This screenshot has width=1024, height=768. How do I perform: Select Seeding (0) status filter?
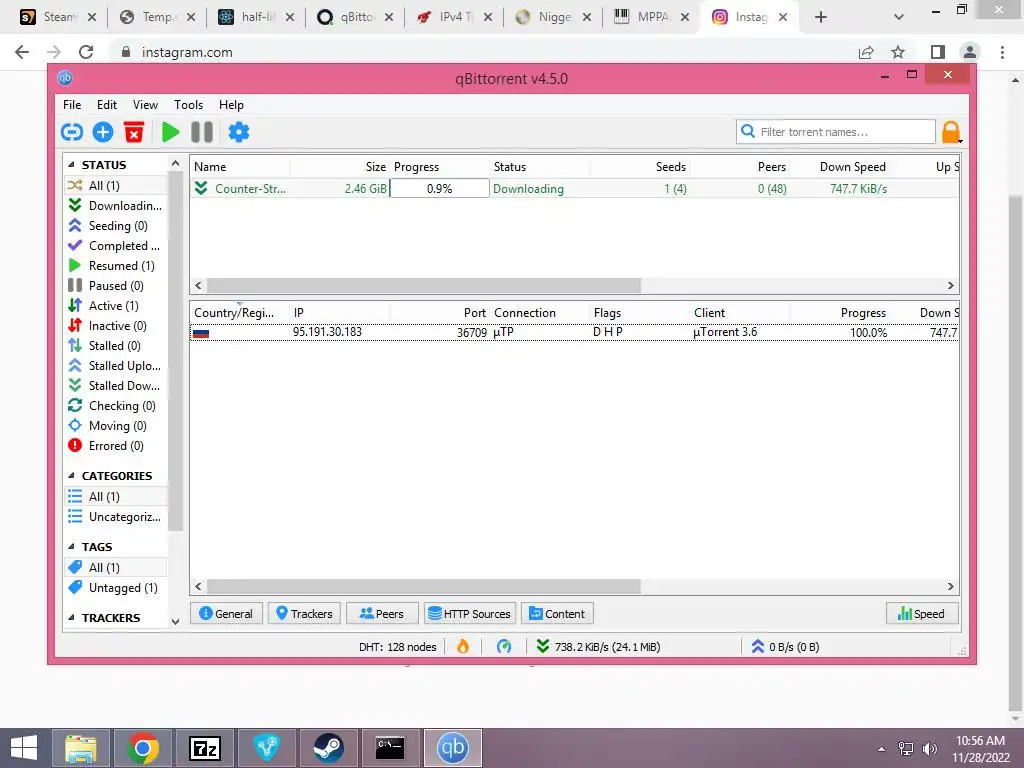pos(116,225)
